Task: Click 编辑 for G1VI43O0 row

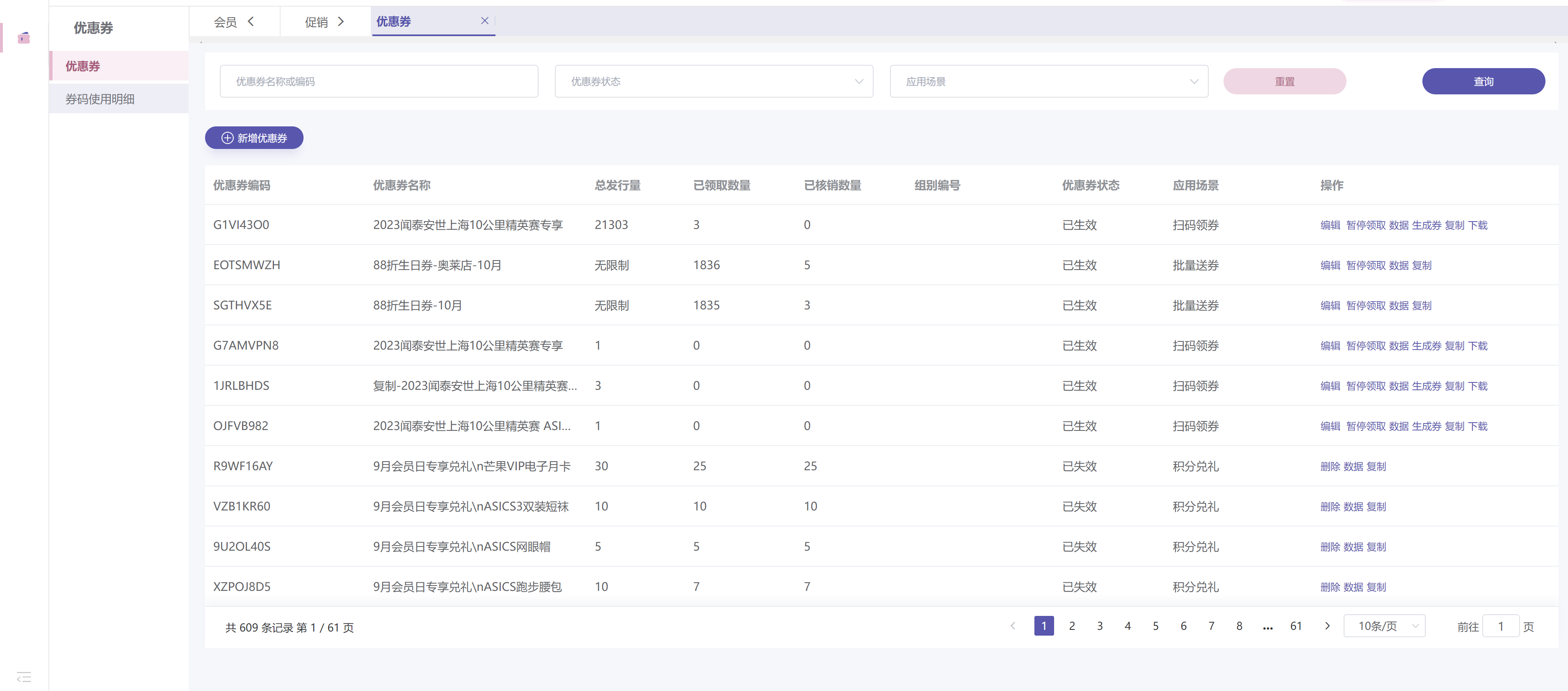Action: point(1330,225)
